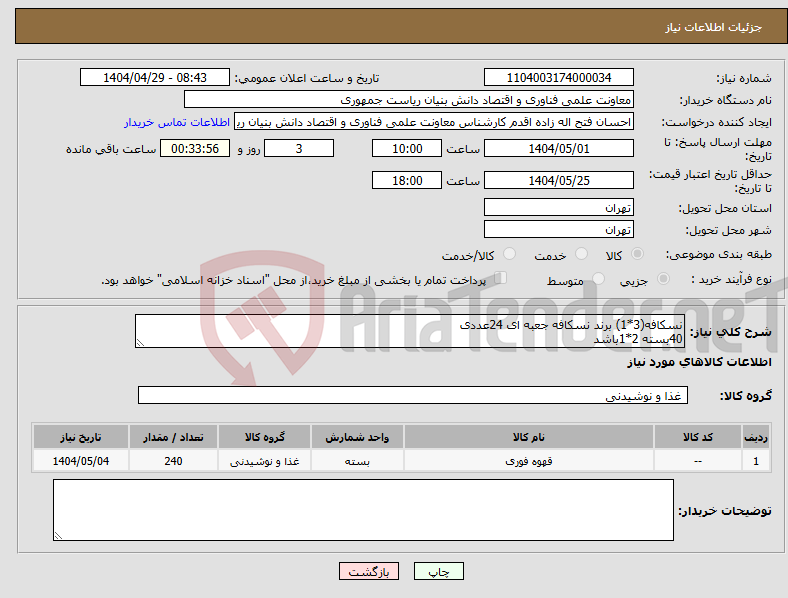Toggle the Islamic treasury payment checkbox
788x598 pixels.
(501, 278)
